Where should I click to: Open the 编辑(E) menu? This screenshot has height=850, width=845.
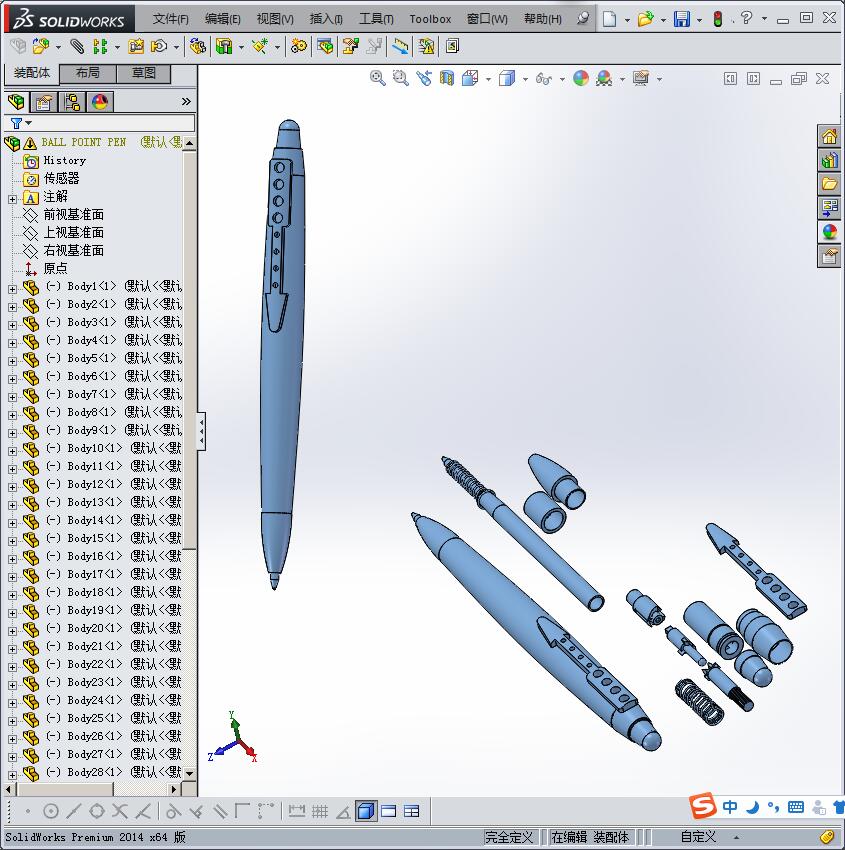click(223, 19)
